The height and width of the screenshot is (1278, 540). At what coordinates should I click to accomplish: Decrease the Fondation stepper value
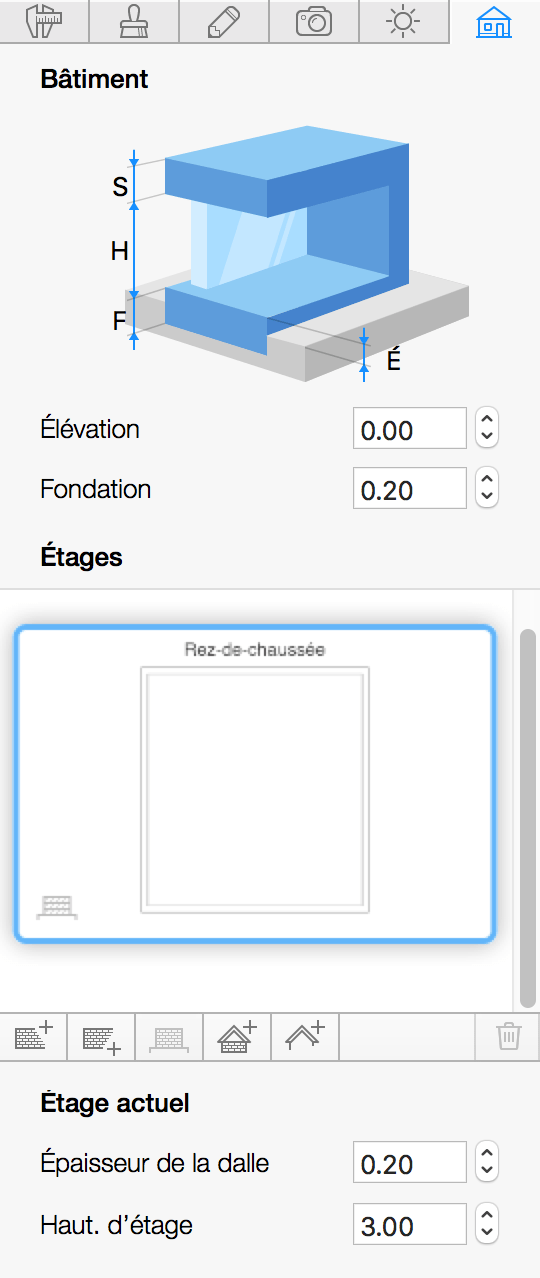pos(487,498)
